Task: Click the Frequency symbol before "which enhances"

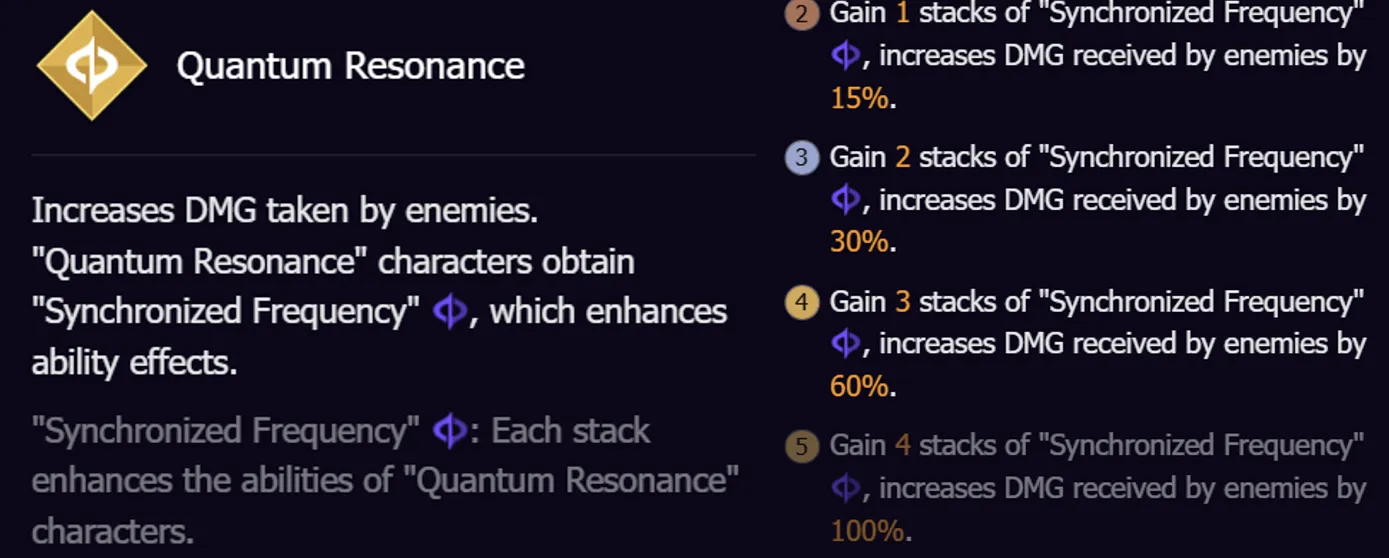Action: click(449, 312)
